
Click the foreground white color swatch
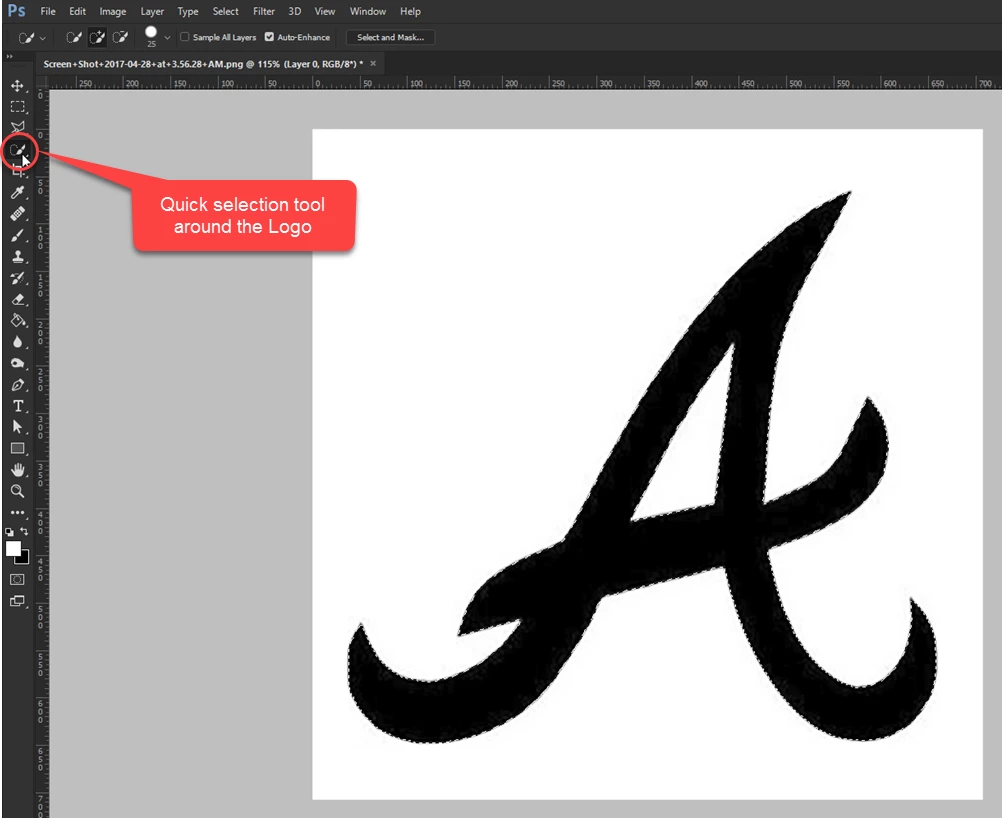(x=12, y=548)
